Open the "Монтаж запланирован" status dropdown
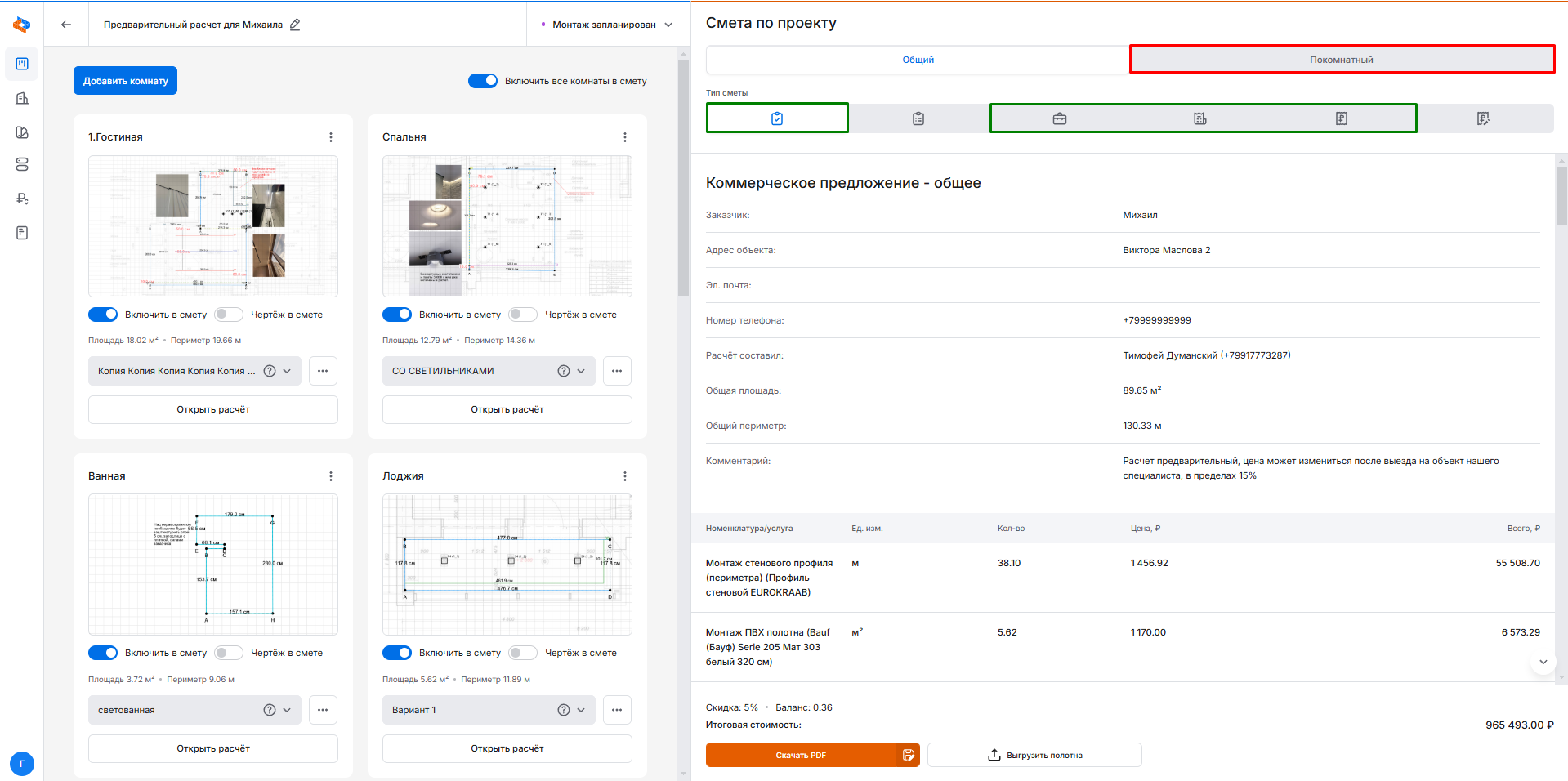Viewport: 1568px width, 781px height. [x=606, y=25]
